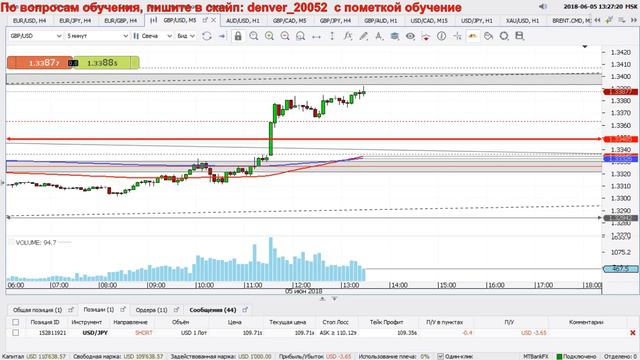Open the Свеча chart type dropdown
640x360 pixels.
coord(153,36)
